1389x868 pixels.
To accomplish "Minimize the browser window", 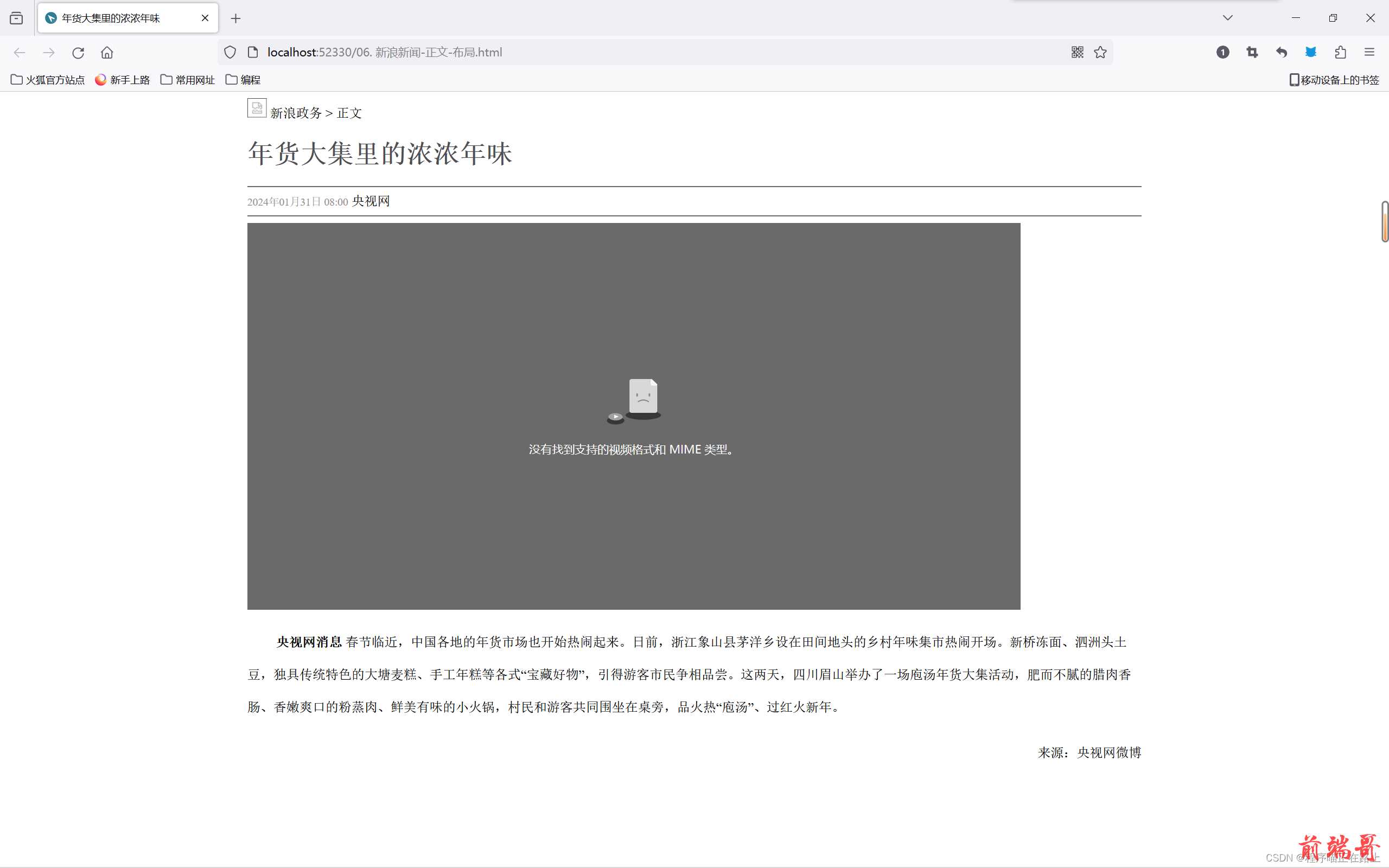I will click(x=1296, y=18).
